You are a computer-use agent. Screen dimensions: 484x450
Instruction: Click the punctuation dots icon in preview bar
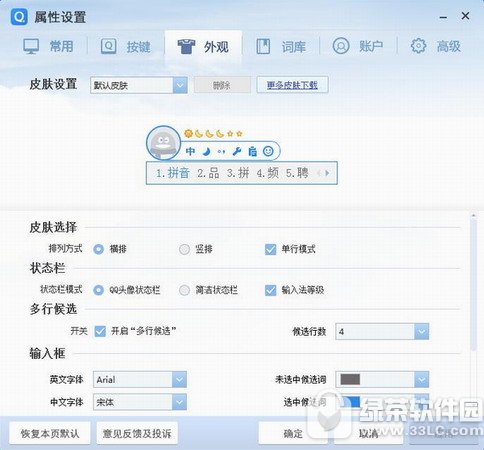221,152
